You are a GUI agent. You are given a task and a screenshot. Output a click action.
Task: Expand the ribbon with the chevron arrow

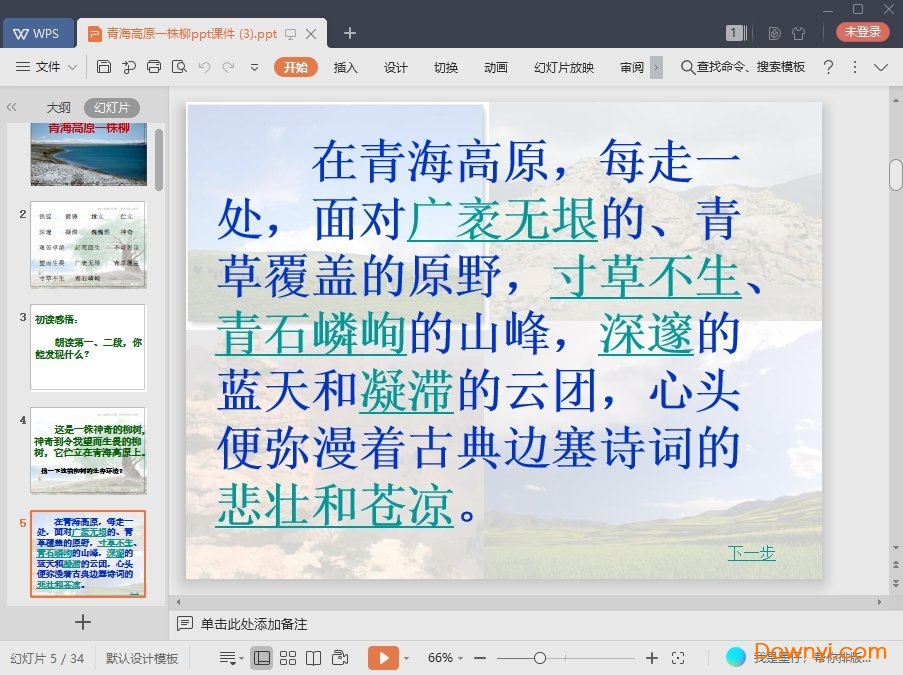tap(881, 67)
